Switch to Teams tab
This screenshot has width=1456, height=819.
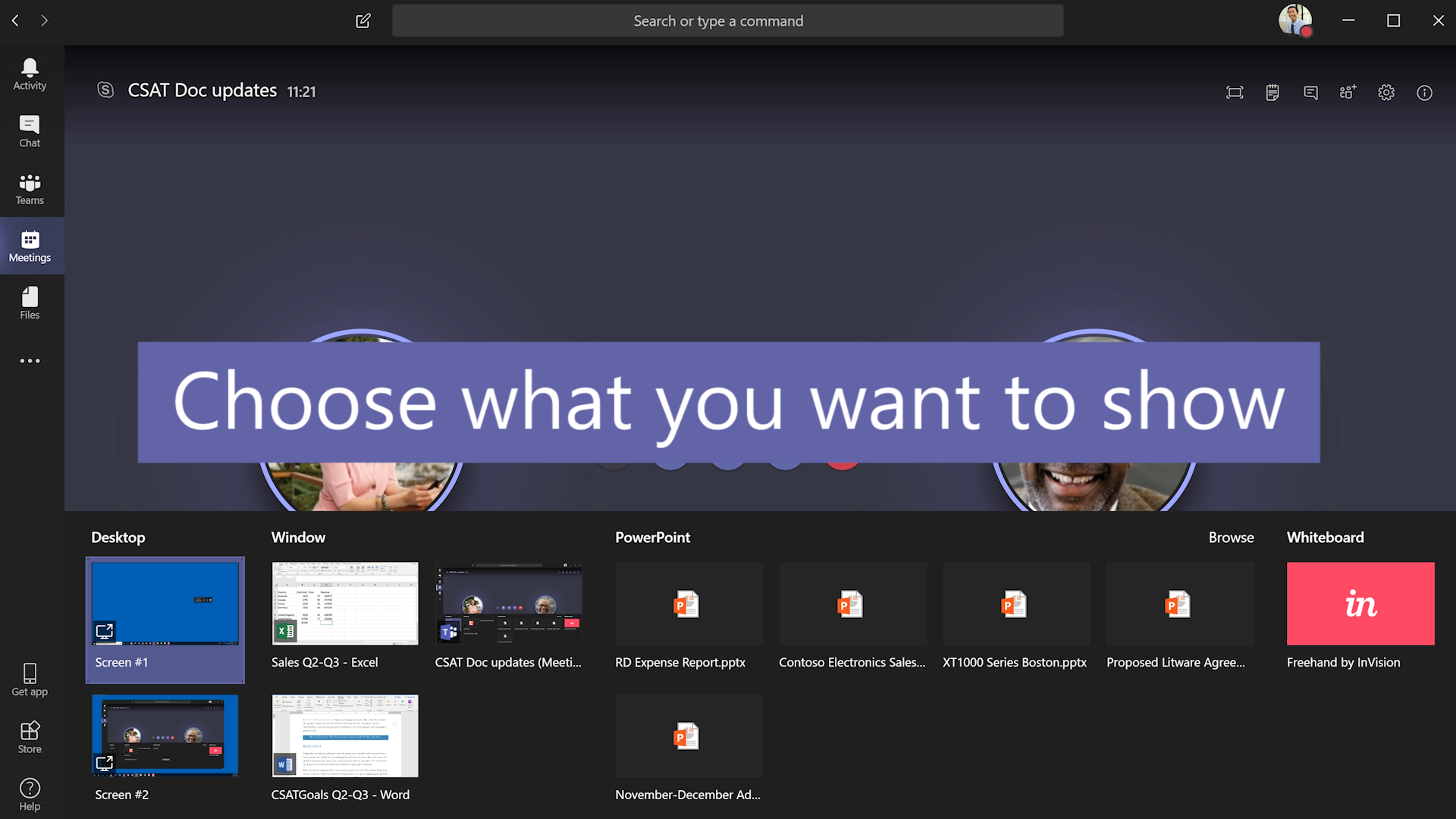pos(30,188)
